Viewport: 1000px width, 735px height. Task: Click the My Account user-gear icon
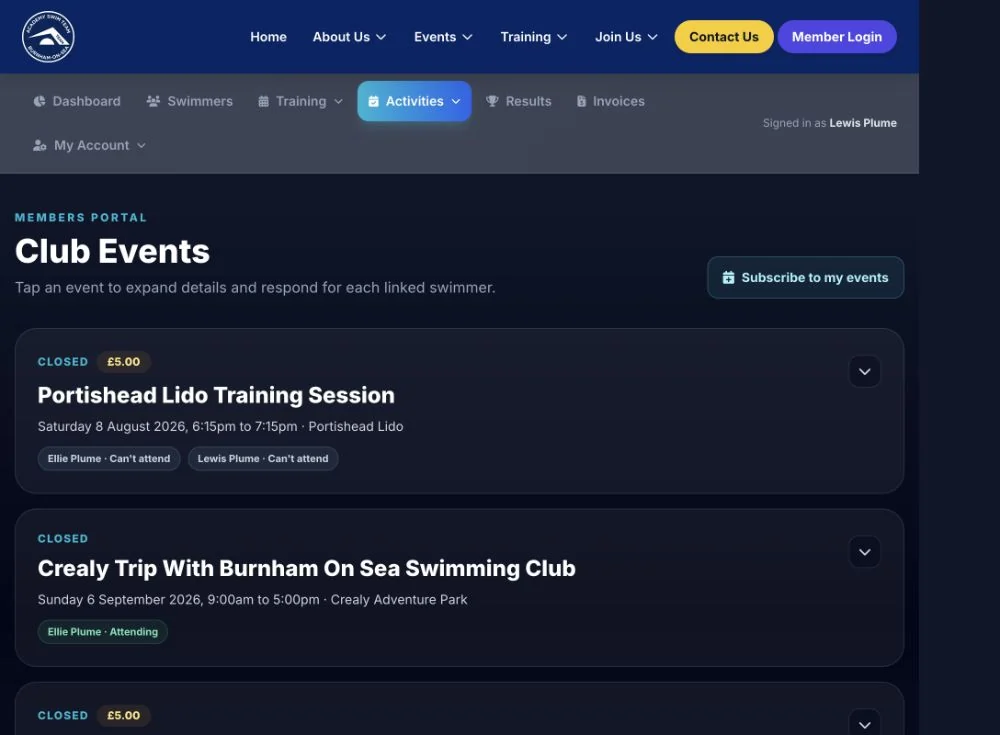click(x=40, y=145)
